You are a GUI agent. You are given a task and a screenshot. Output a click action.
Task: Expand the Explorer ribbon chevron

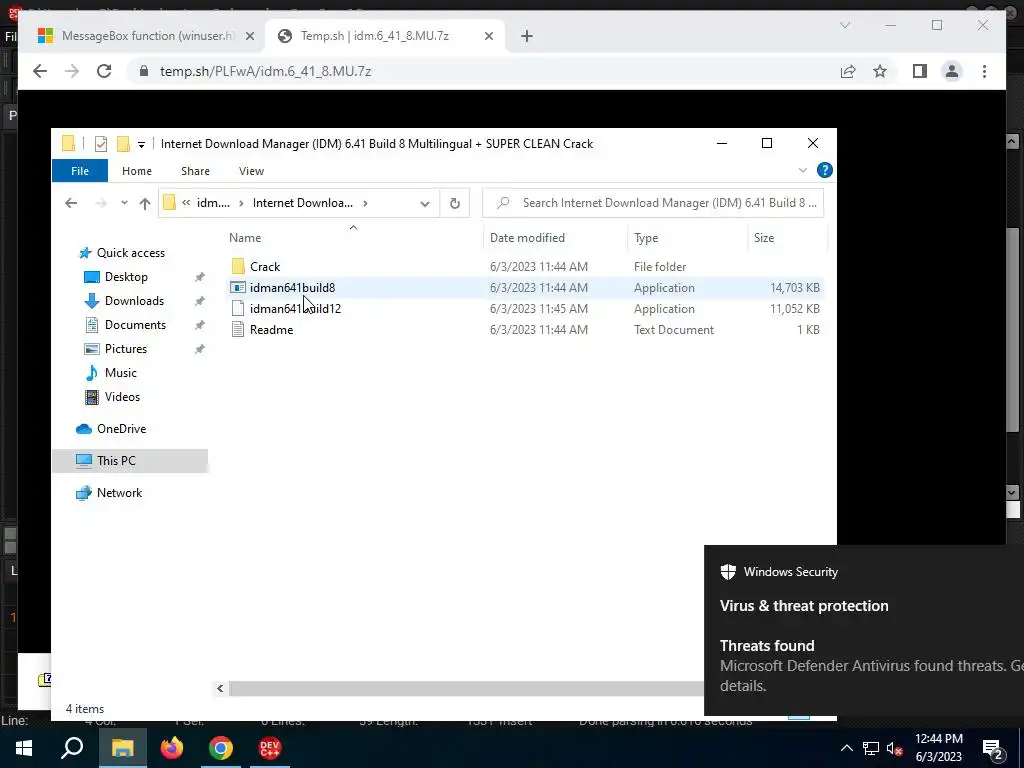coord(803,170)
